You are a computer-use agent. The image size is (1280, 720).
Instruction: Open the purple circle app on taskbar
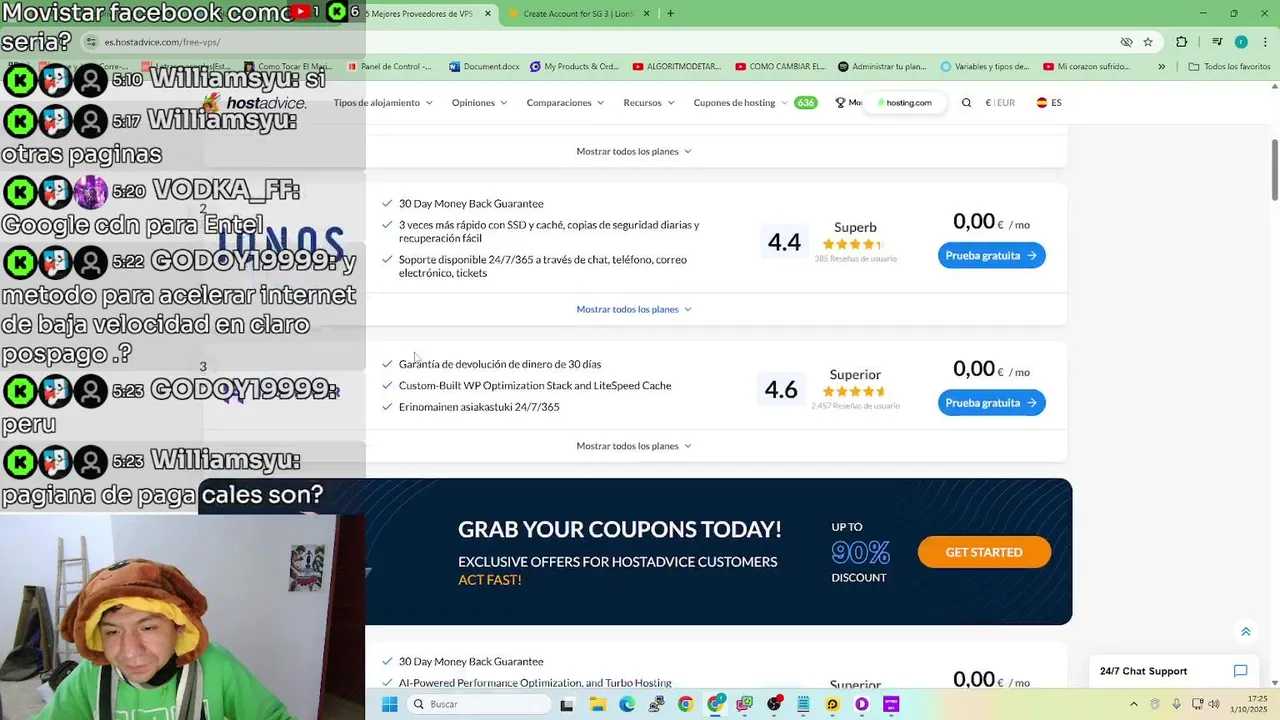(x=862, y=704)
